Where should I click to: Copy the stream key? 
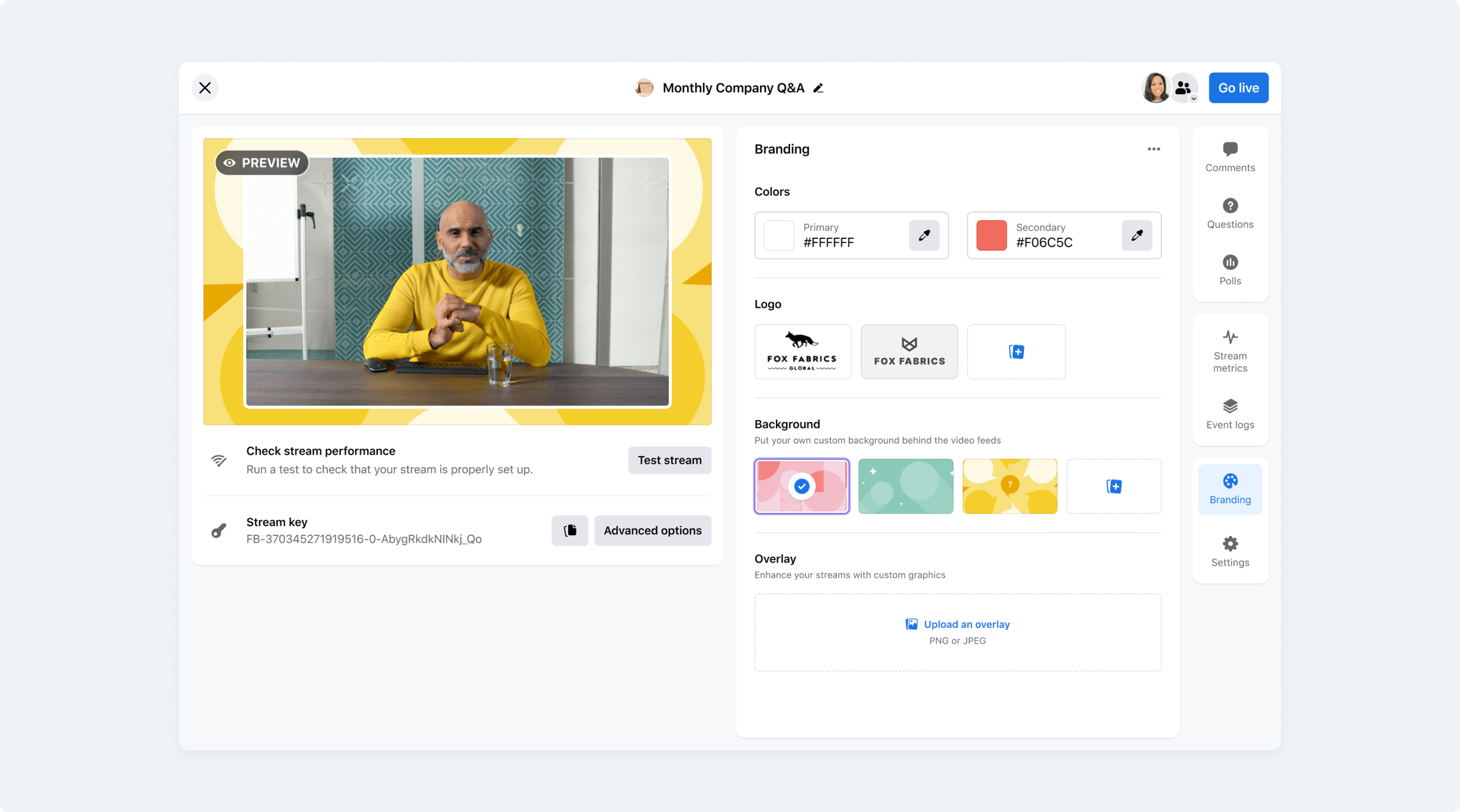569,530
